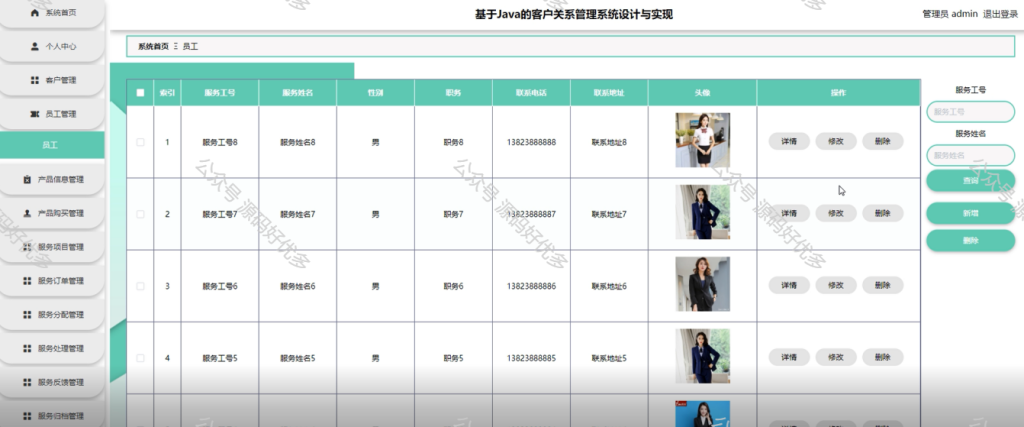Click the user icon for 产品购买管理
Image resolution: width=1024 pixels, height=427 pixels.
(x=27, y=213)
